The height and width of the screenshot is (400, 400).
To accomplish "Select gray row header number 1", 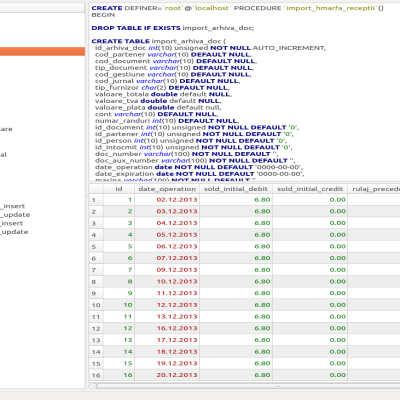I will (96, 200).
